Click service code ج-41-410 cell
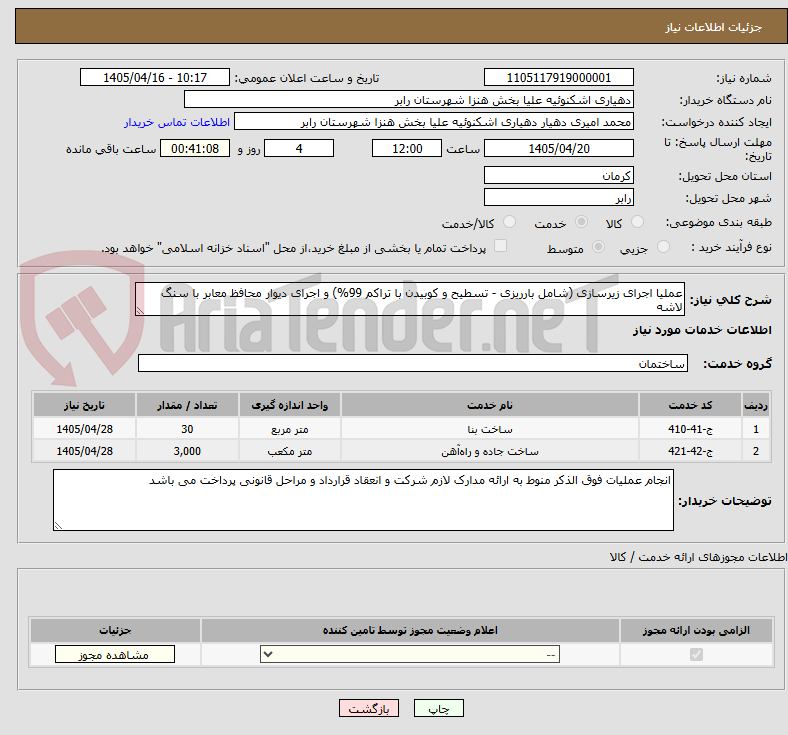Viewport: 788px width, 735px height. pos(691,429)
